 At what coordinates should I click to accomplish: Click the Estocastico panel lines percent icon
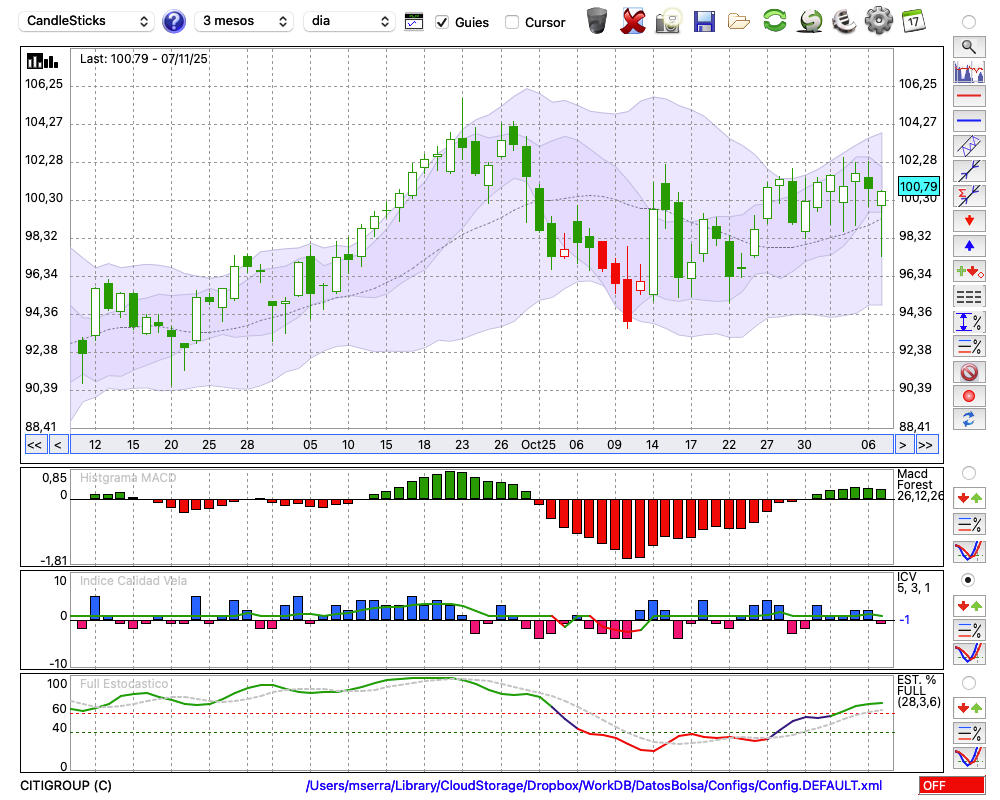click(x=969, y=733)
